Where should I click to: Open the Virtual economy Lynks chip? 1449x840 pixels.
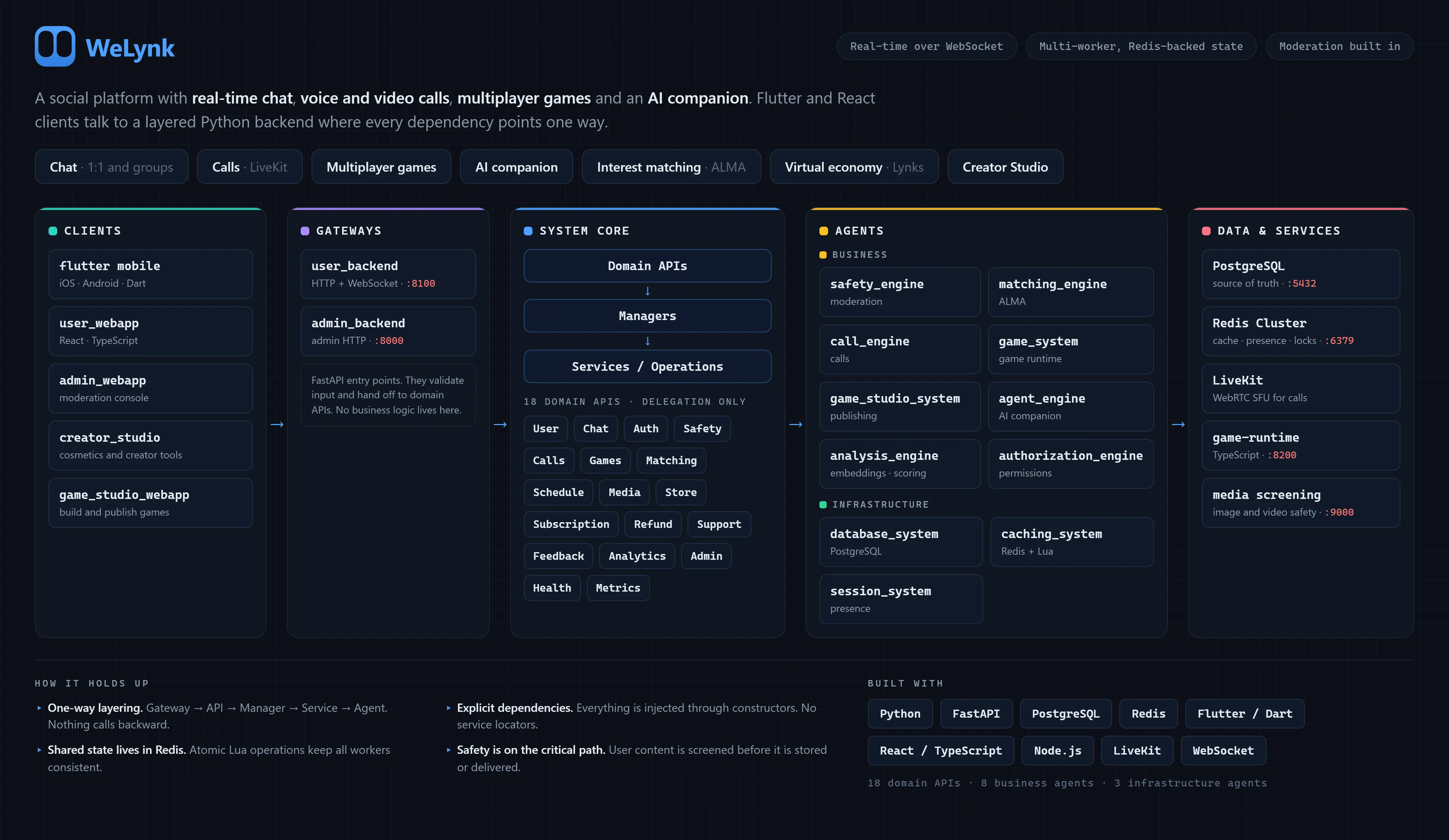(x=854, y=167)
